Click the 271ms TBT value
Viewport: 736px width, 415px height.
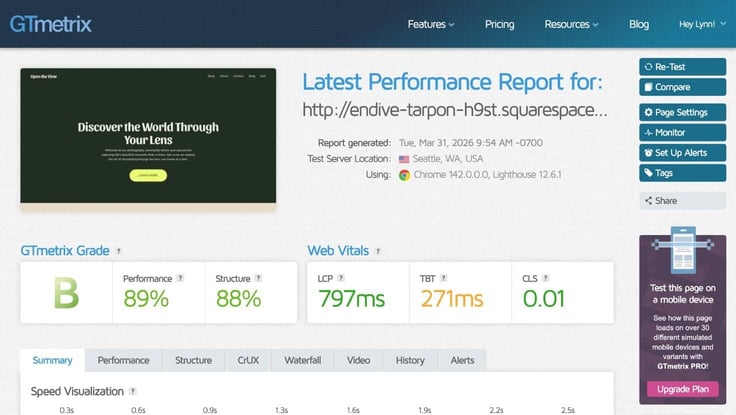click(x=452, y=299)
